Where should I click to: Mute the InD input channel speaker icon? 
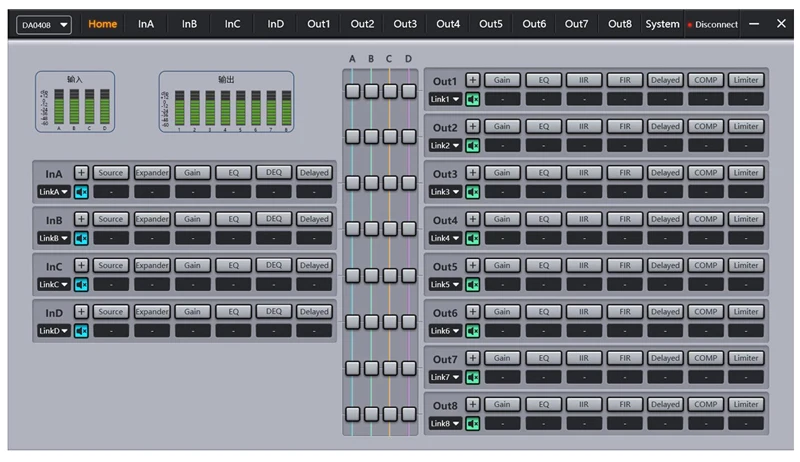pos(81,331)
